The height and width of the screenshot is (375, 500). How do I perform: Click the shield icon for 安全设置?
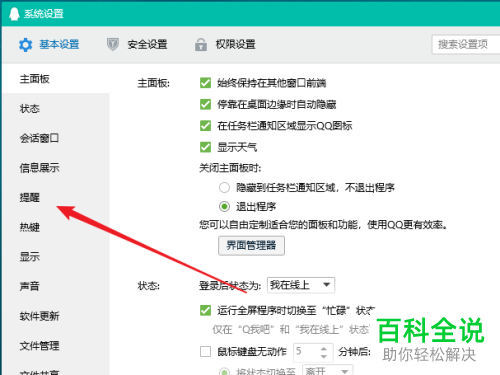(x=113, y=44)
